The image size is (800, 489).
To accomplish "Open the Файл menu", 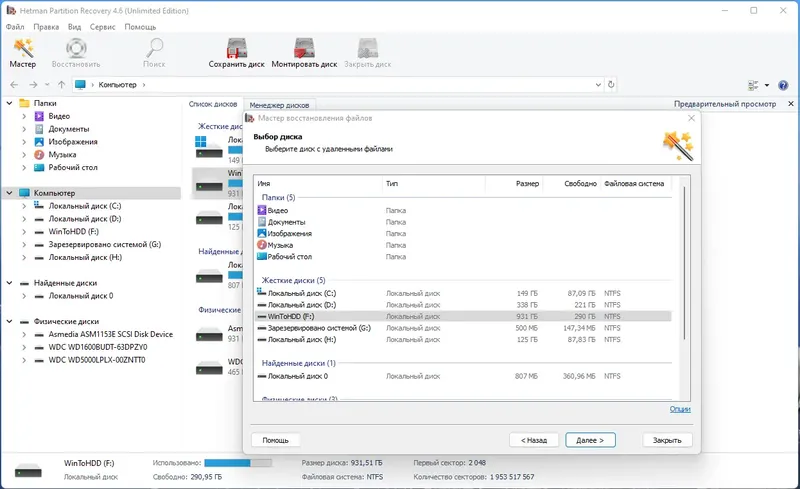I will tap(15, 27).
